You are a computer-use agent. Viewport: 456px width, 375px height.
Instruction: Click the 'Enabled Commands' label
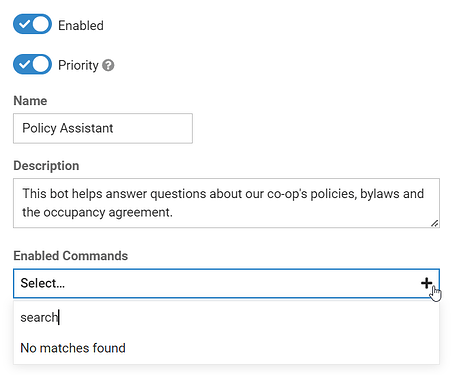click(x=71, y=256)
